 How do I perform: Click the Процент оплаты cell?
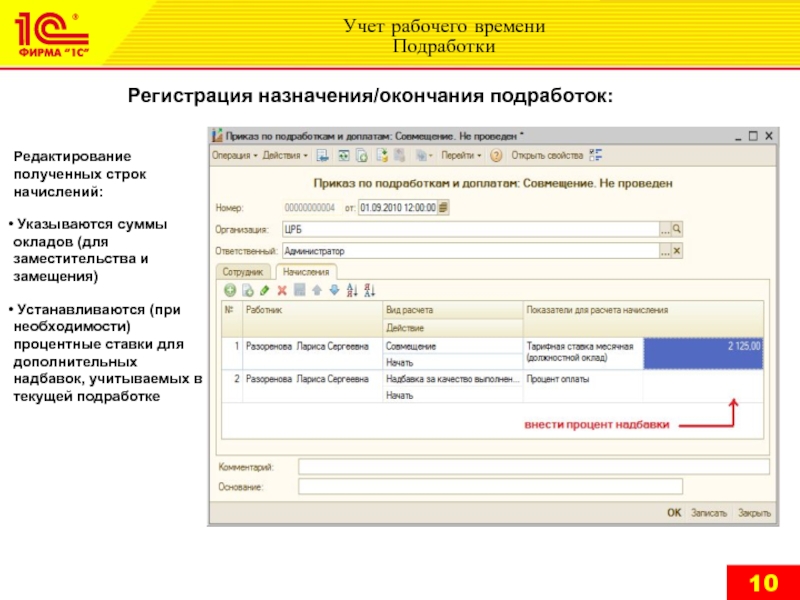(x=583, y=386)
